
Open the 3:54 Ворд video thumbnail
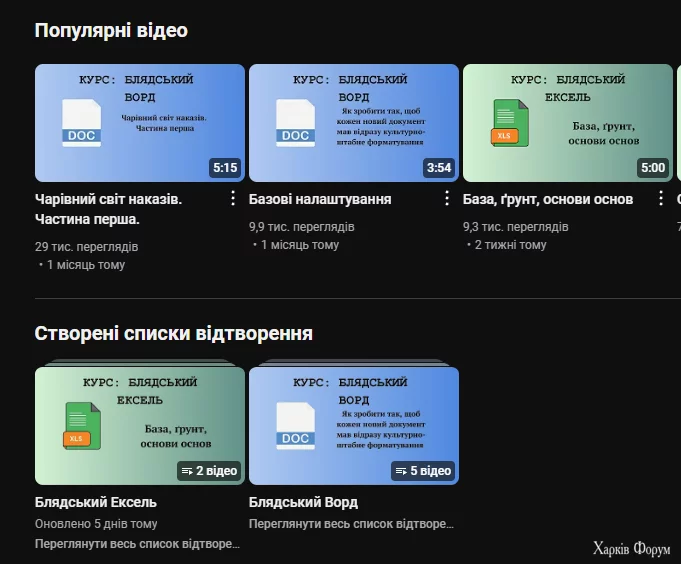[354, 123]
